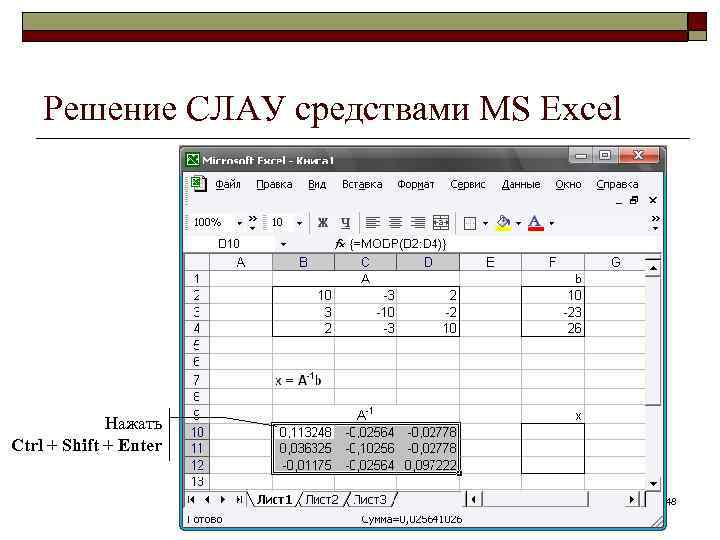Screen dimensions: 720x540
Task: Click the merge and center icon
Action: coord(441,223)
